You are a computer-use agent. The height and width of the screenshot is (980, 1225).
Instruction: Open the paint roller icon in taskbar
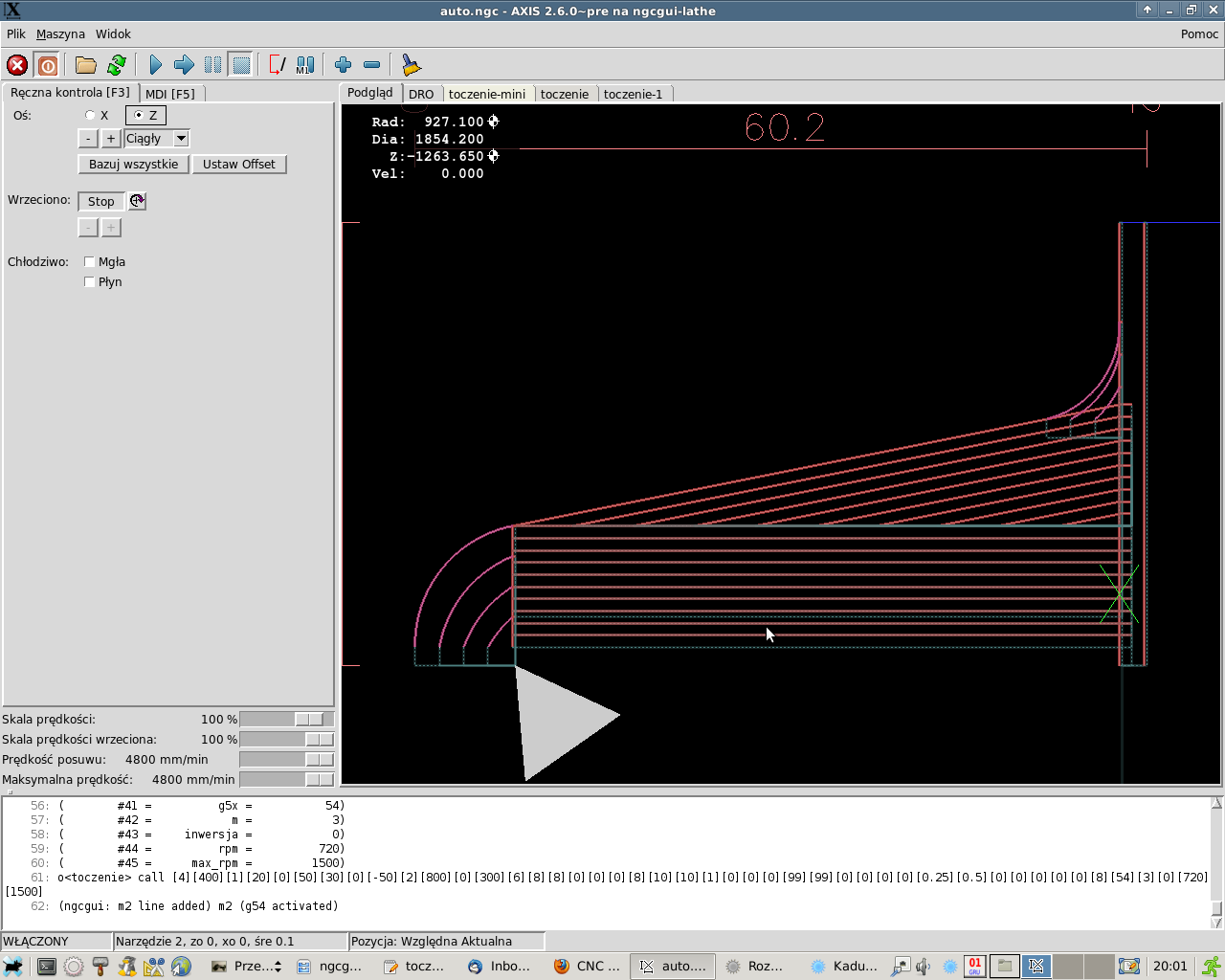pos(100,967)
